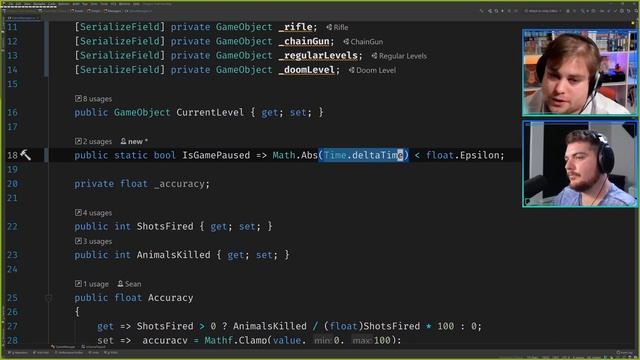Click the 'set' accessor of ShotsFired
640x360 pixels.
pos(247,226)
